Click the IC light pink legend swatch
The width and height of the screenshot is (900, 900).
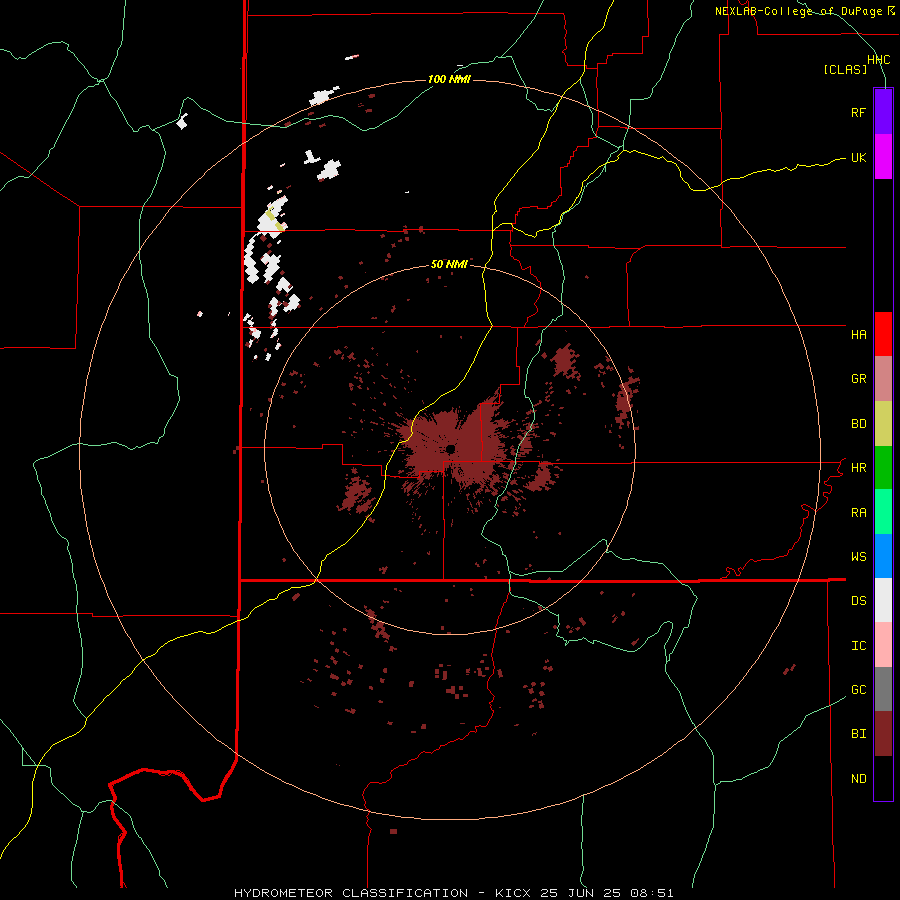point(883,645)
